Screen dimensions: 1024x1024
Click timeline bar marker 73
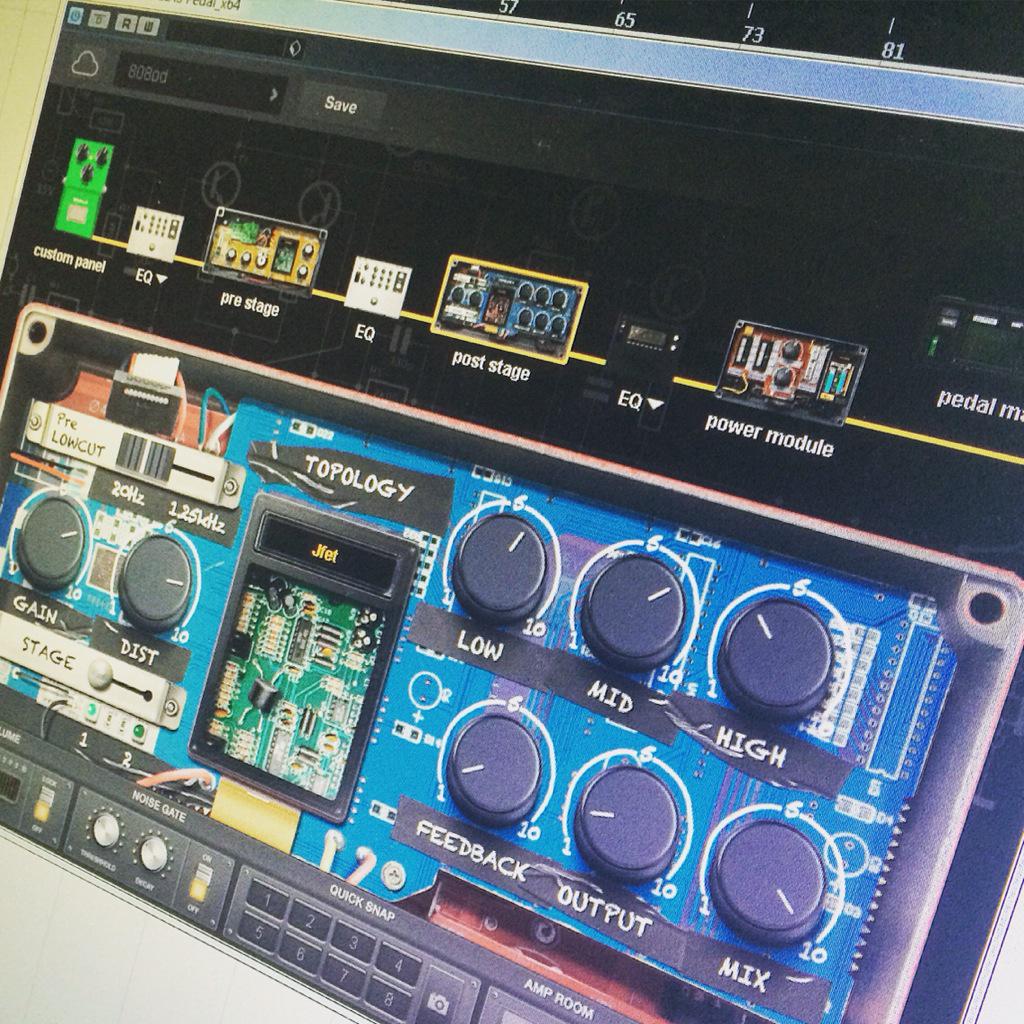click(752, 34)
